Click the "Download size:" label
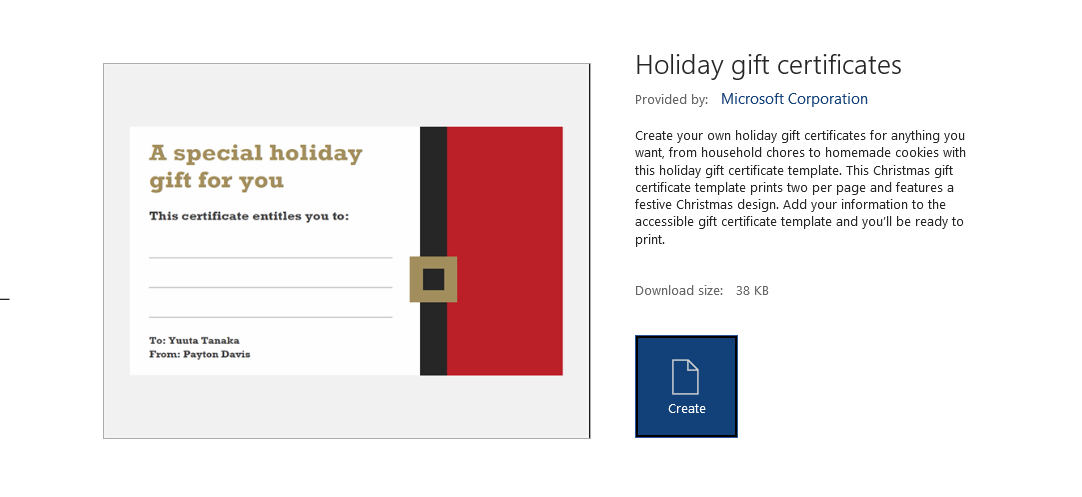 pyautogui.click(x=678, y=291)
